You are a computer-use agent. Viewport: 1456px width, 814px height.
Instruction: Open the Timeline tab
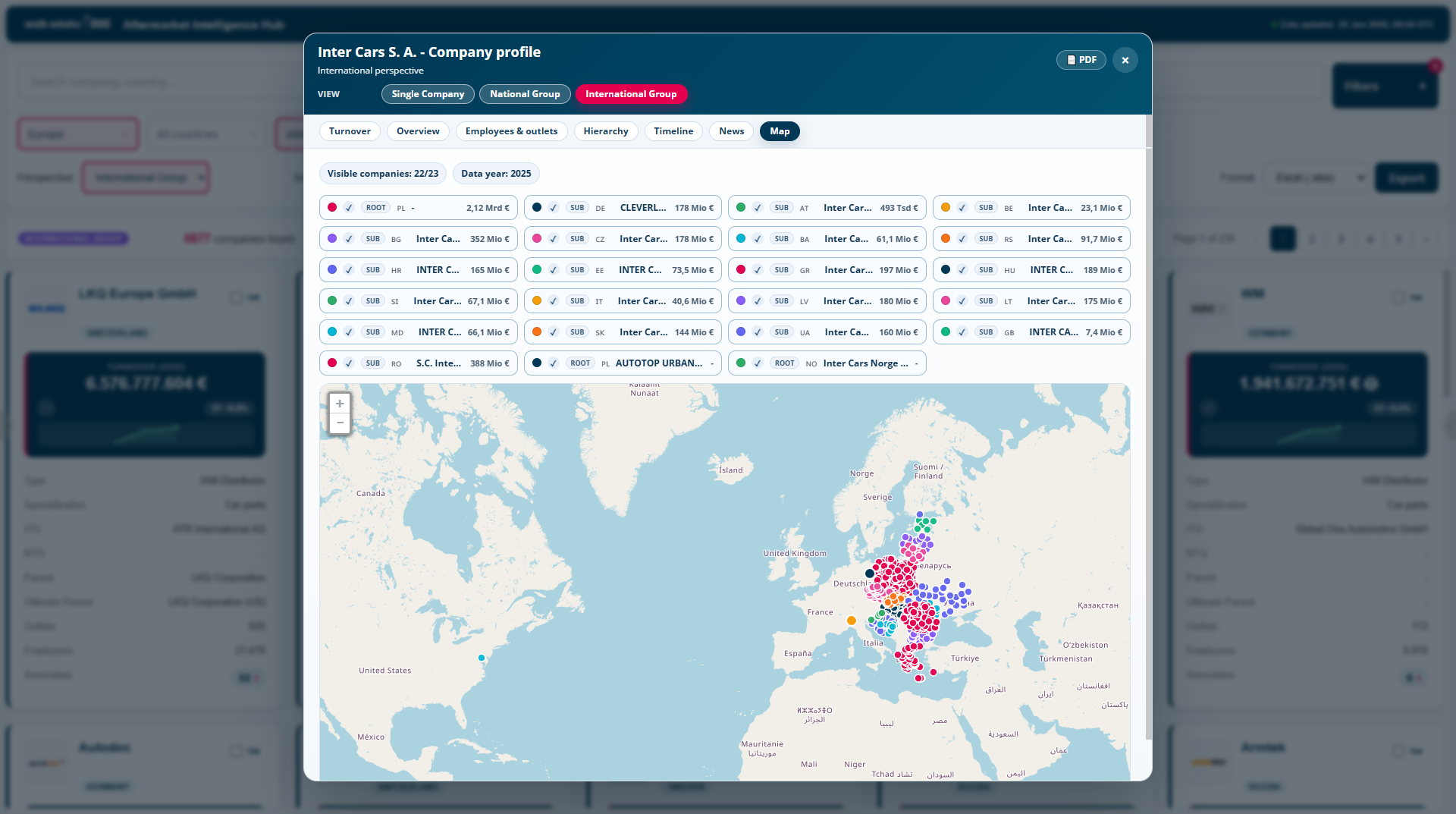(673, 131)
